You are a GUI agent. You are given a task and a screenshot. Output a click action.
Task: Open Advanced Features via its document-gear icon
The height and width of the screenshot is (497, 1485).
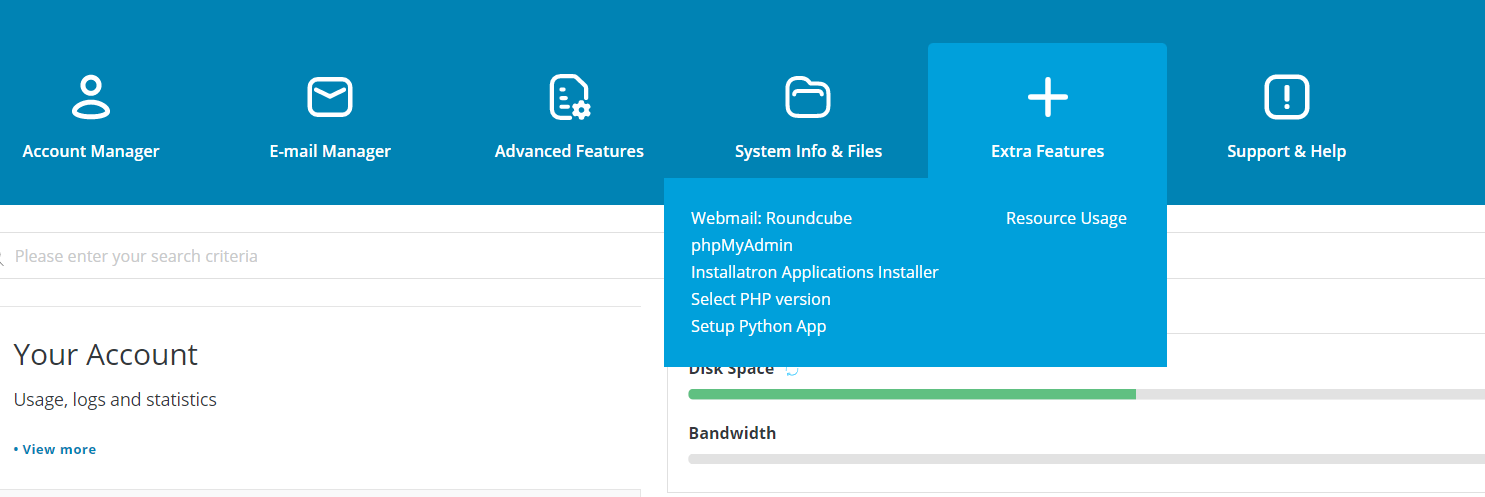569,97
